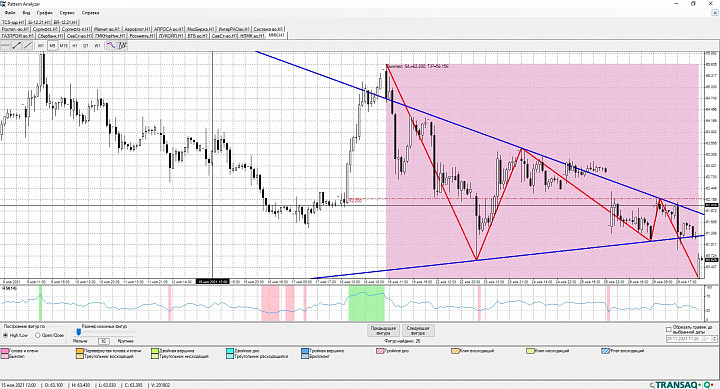Select the Open/Close radio option
The height and width of the screenshot is (389, 720).
[50, 335]
